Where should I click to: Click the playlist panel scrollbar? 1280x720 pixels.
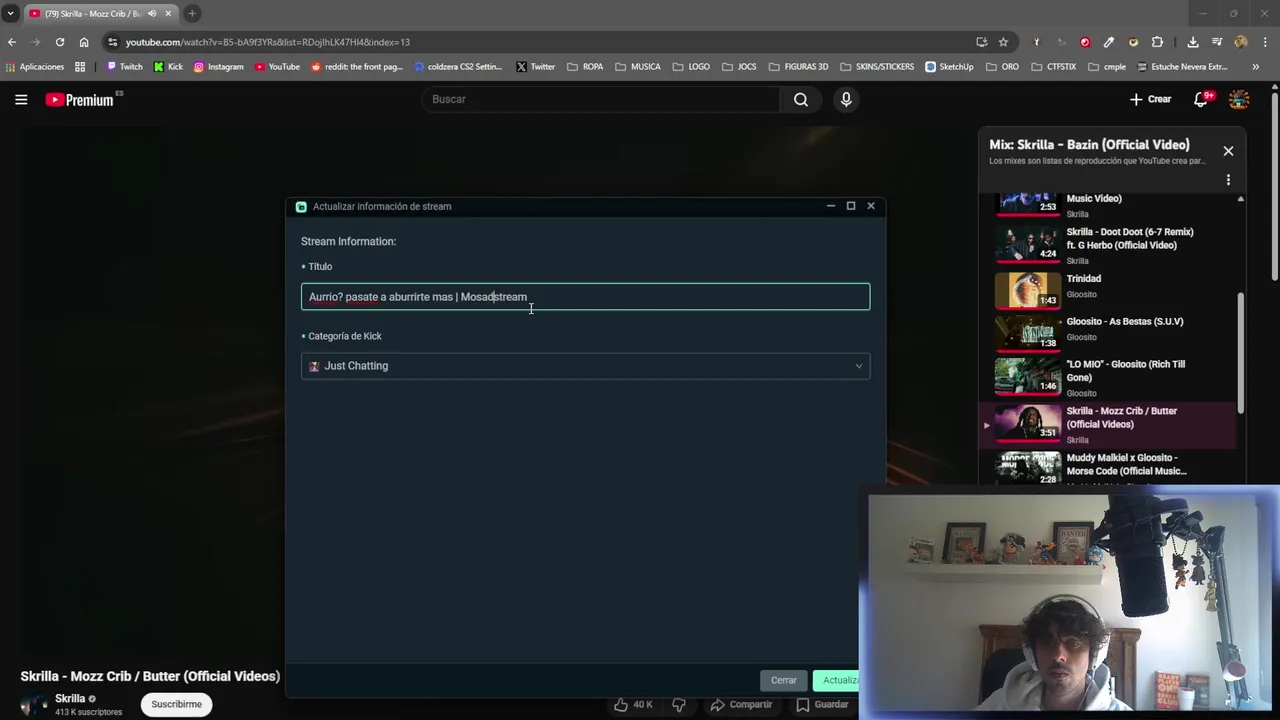[x=1241, y=351]
